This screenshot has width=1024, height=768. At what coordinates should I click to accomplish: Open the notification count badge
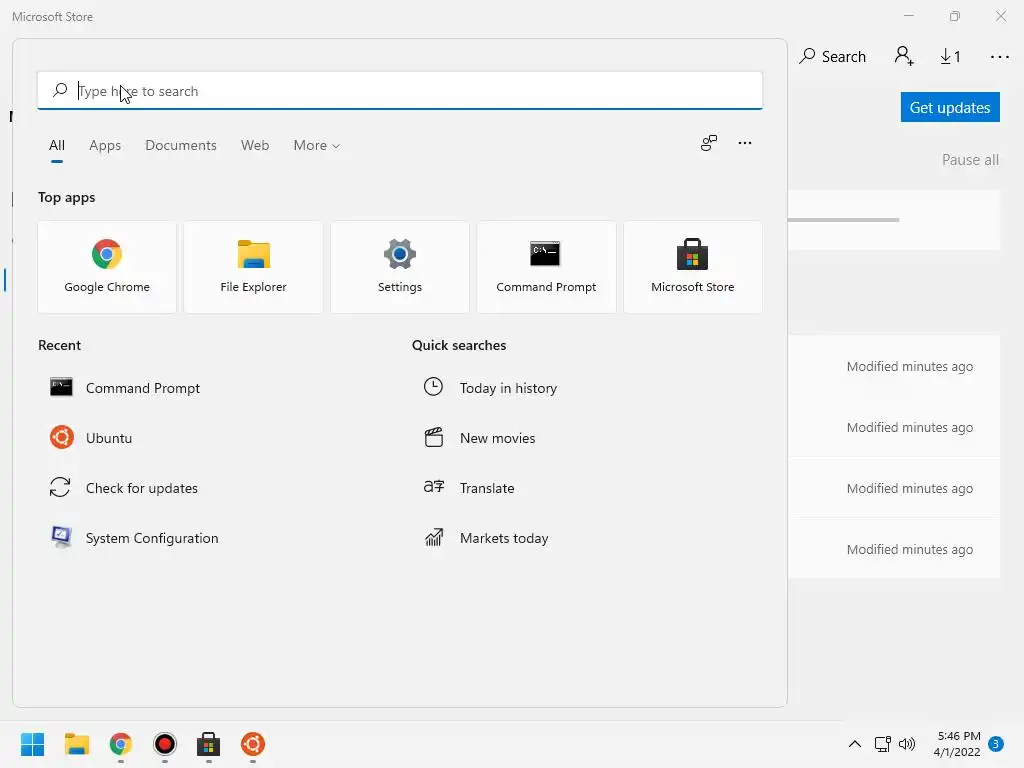point(996,744)
